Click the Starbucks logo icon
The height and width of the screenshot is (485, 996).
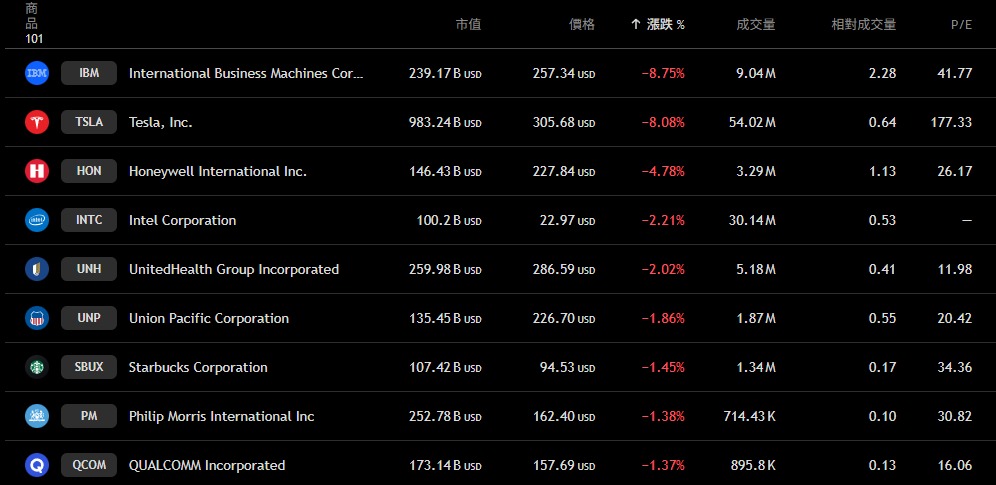[37, 367]
